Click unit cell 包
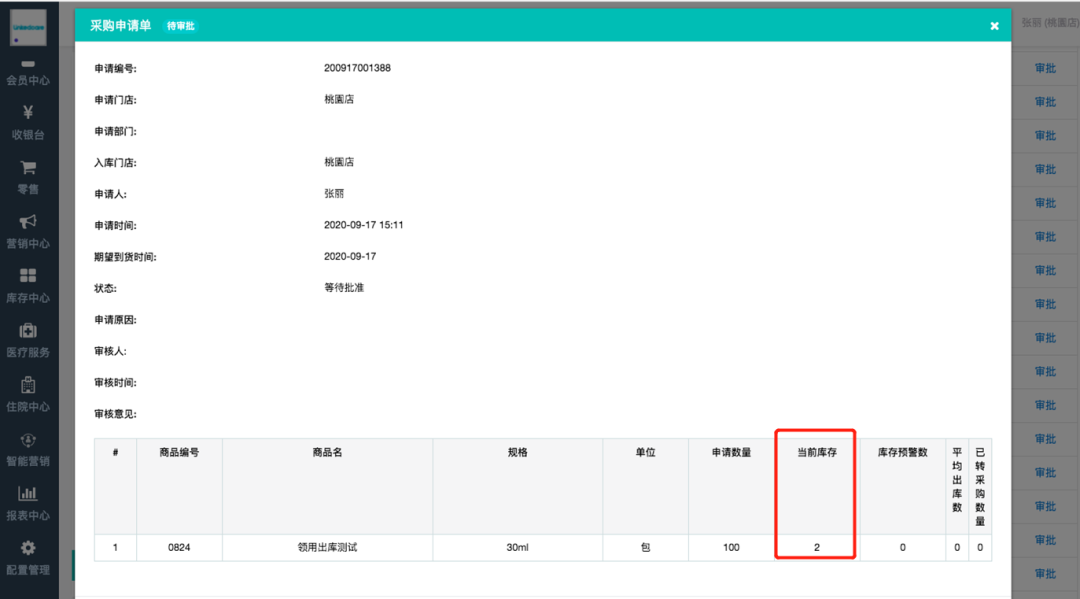 (645, 547)
